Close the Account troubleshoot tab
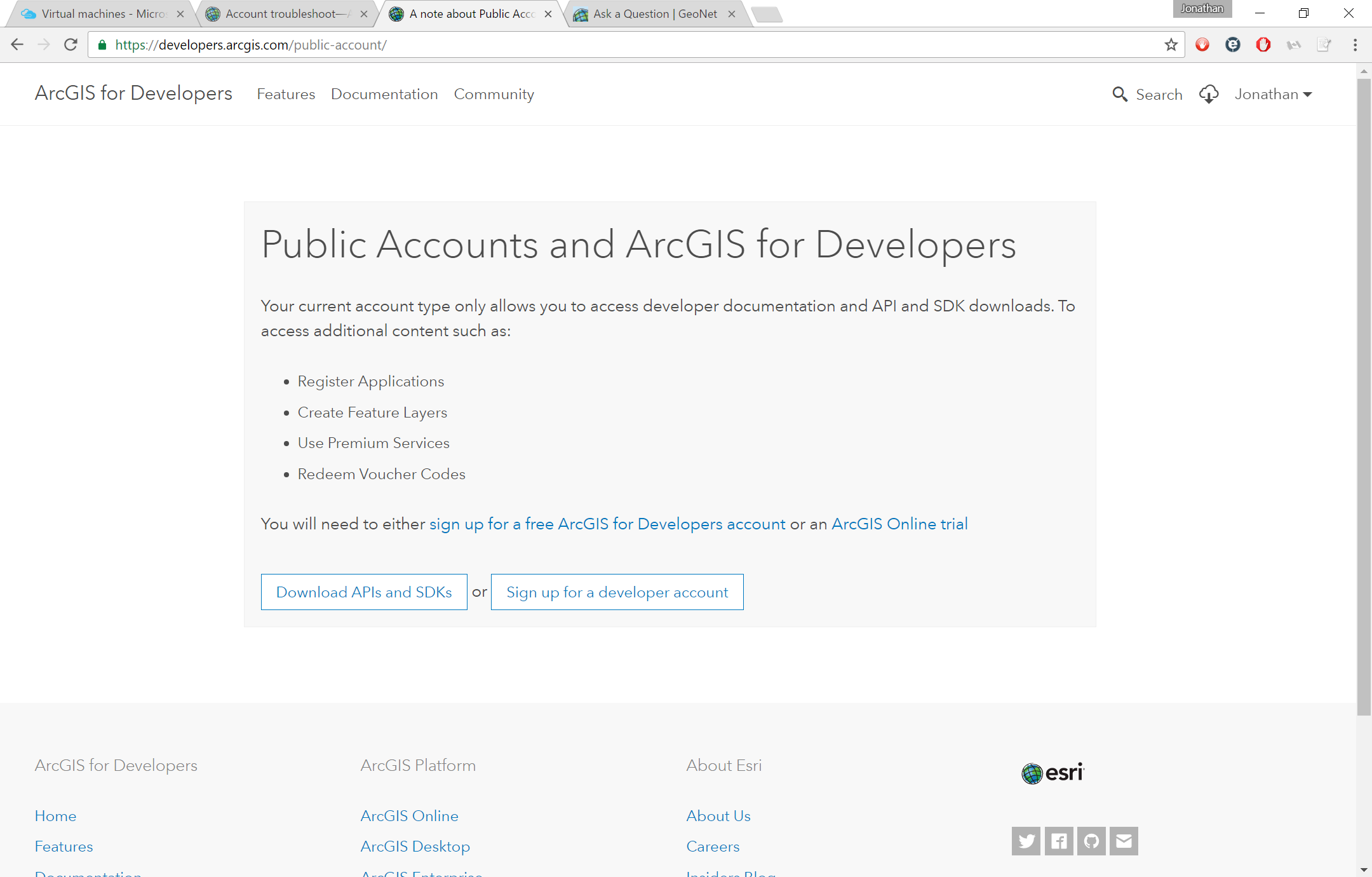 [x=364, y=14]
